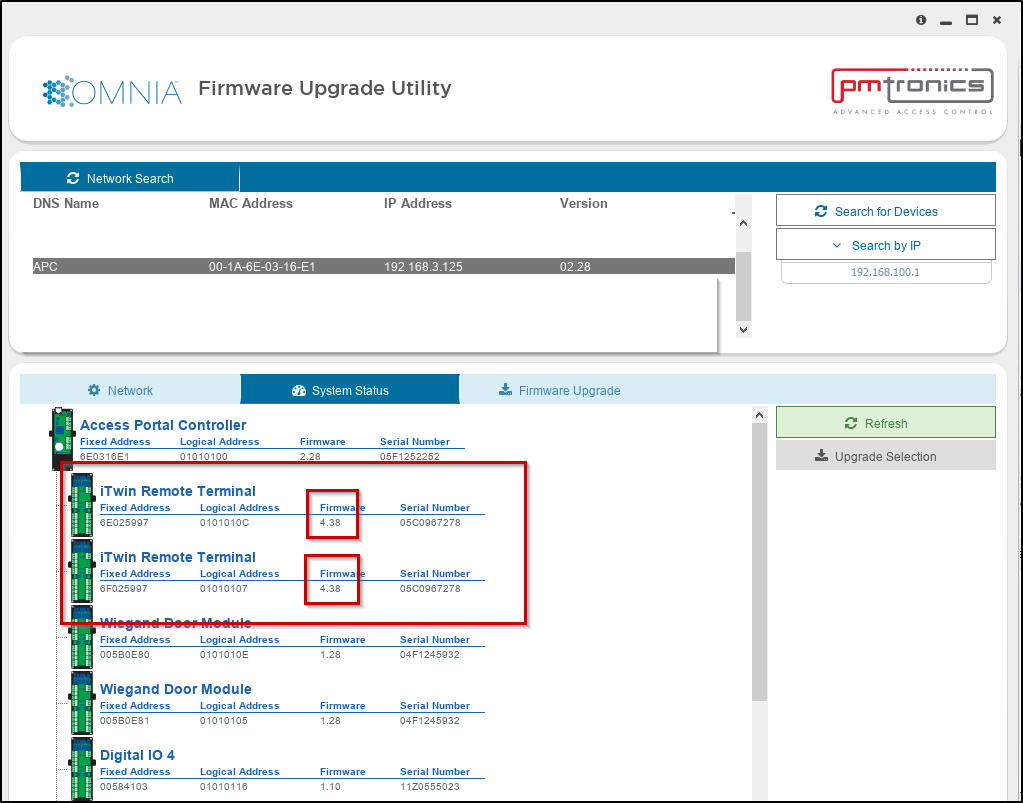Click iTwin Remote Terminal title above 6E025997

[x=177, y=491]
